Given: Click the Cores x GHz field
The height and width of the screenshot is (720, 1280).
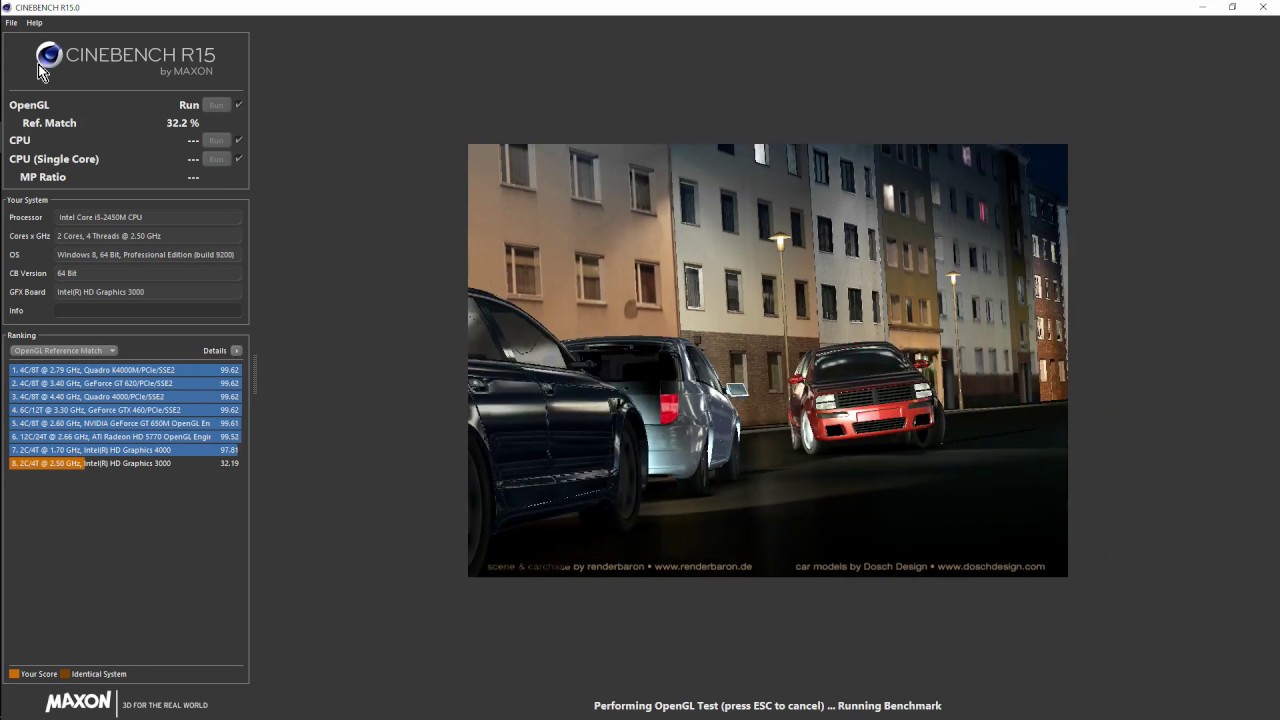Looking at the screenshot, I should click(148, 236).
